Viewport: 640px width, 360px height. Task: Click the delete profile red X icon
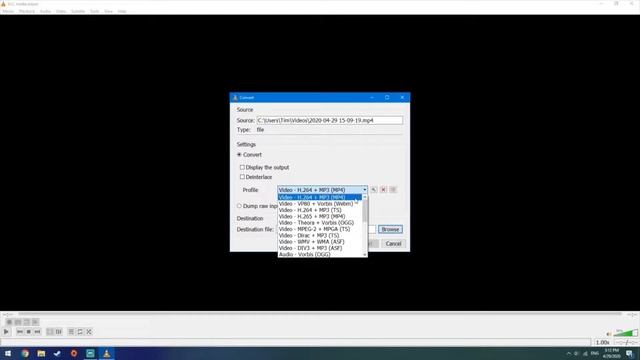[x=383, y=190]
